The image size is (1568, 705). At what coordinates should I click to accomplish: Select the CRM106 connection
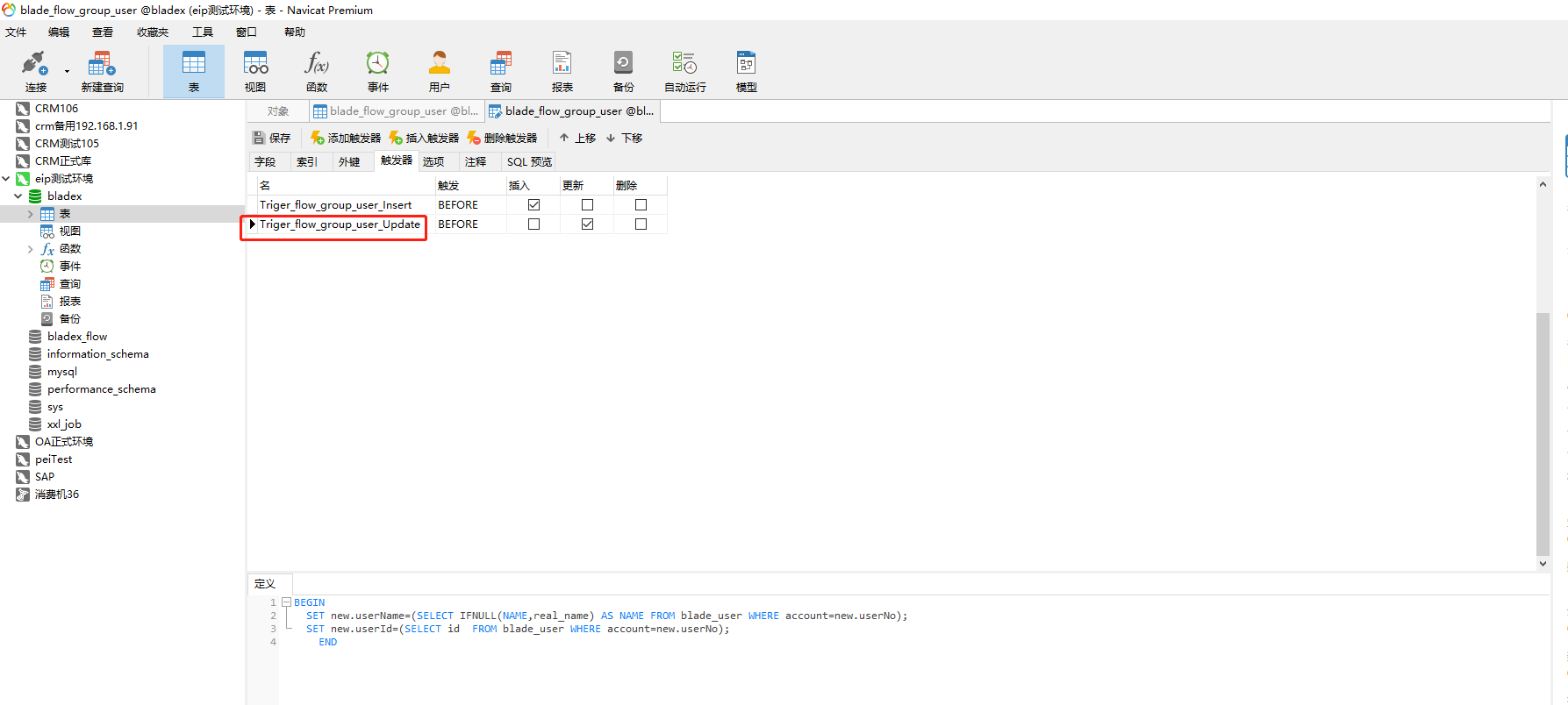[56, 108]
